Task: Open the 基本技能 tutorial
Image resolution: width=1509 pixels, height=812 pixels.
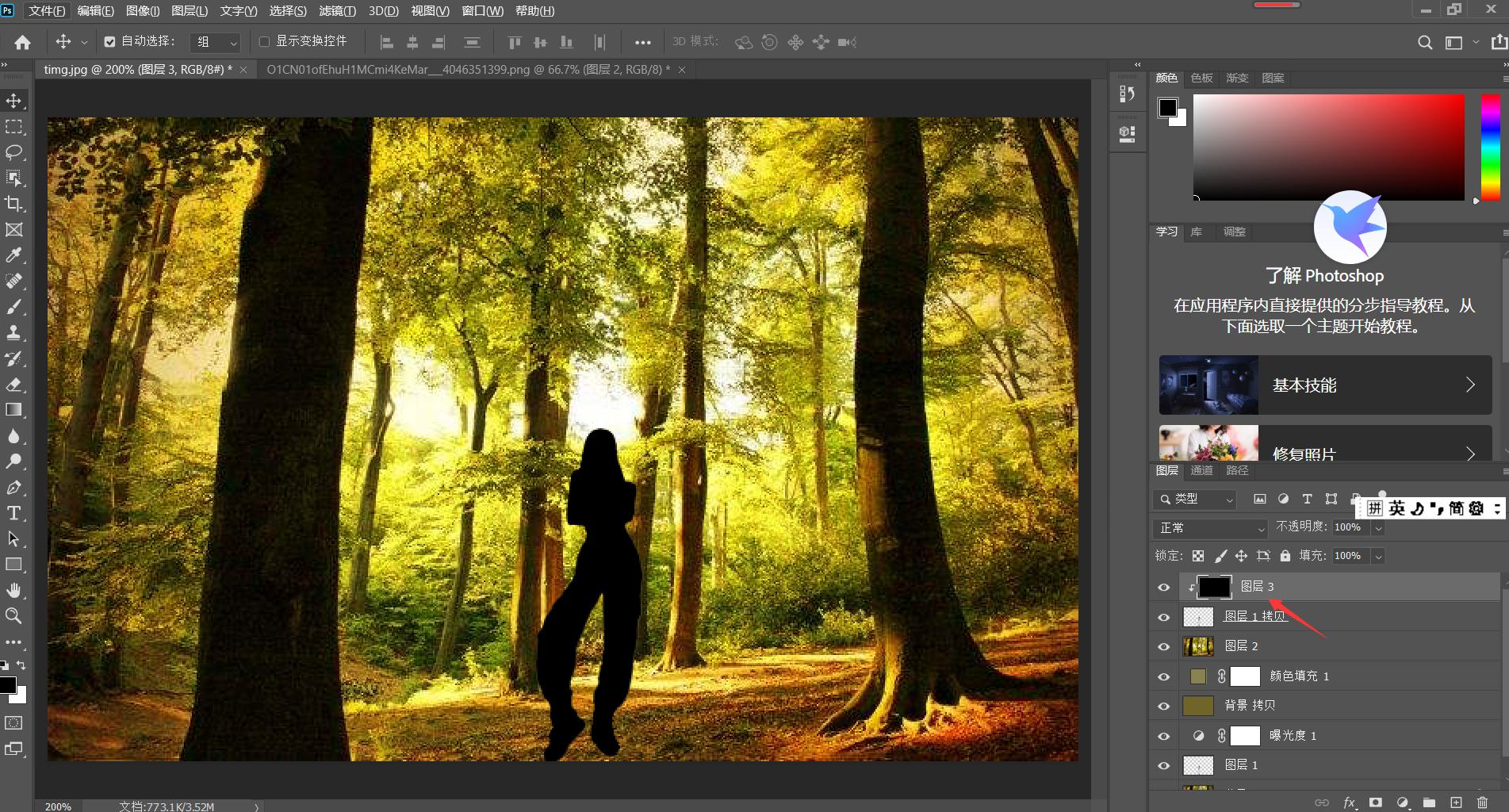Action: (x=1325, y=385)
